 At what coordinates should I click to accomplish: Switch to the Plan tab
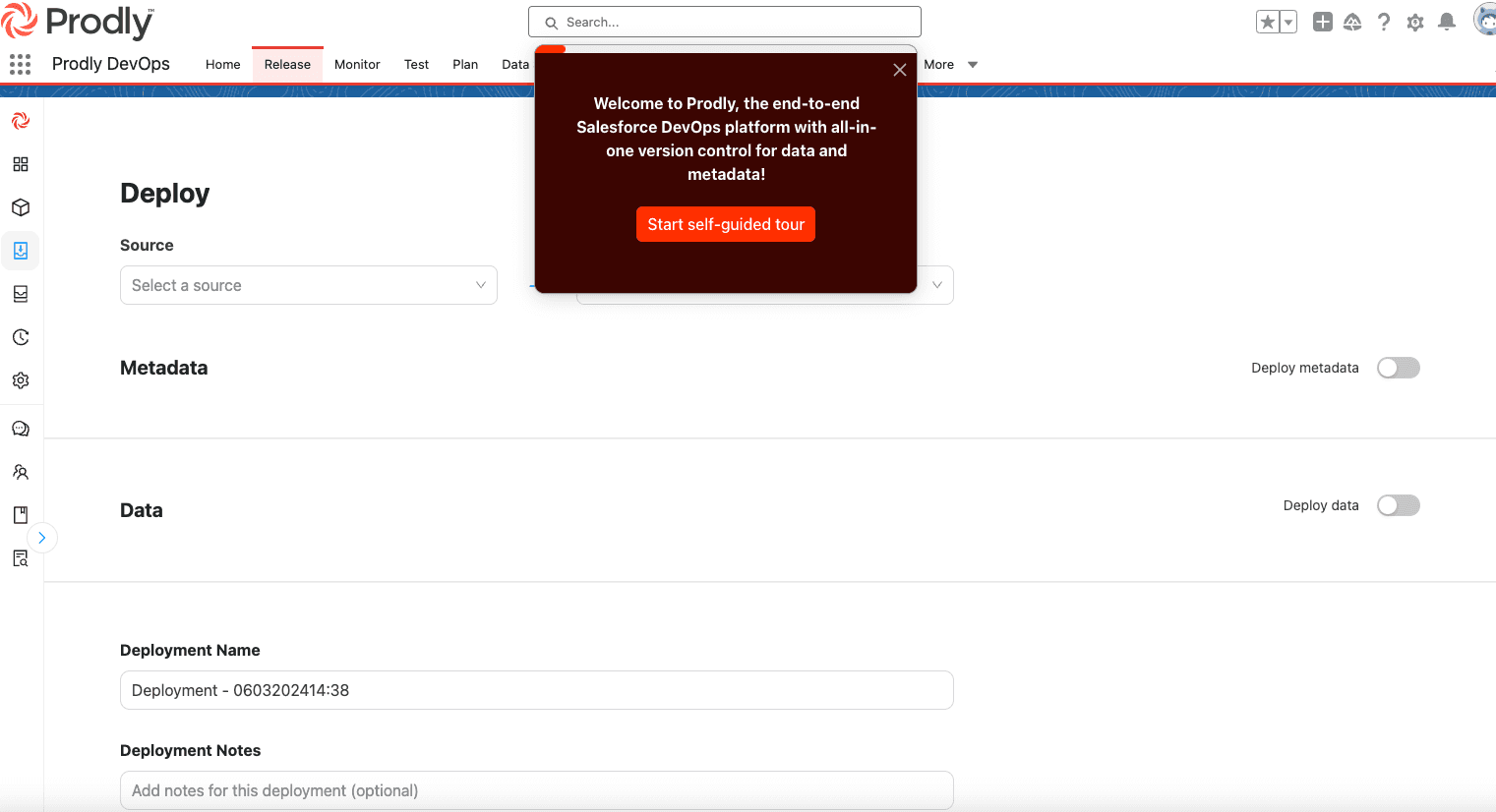(465, 65)
